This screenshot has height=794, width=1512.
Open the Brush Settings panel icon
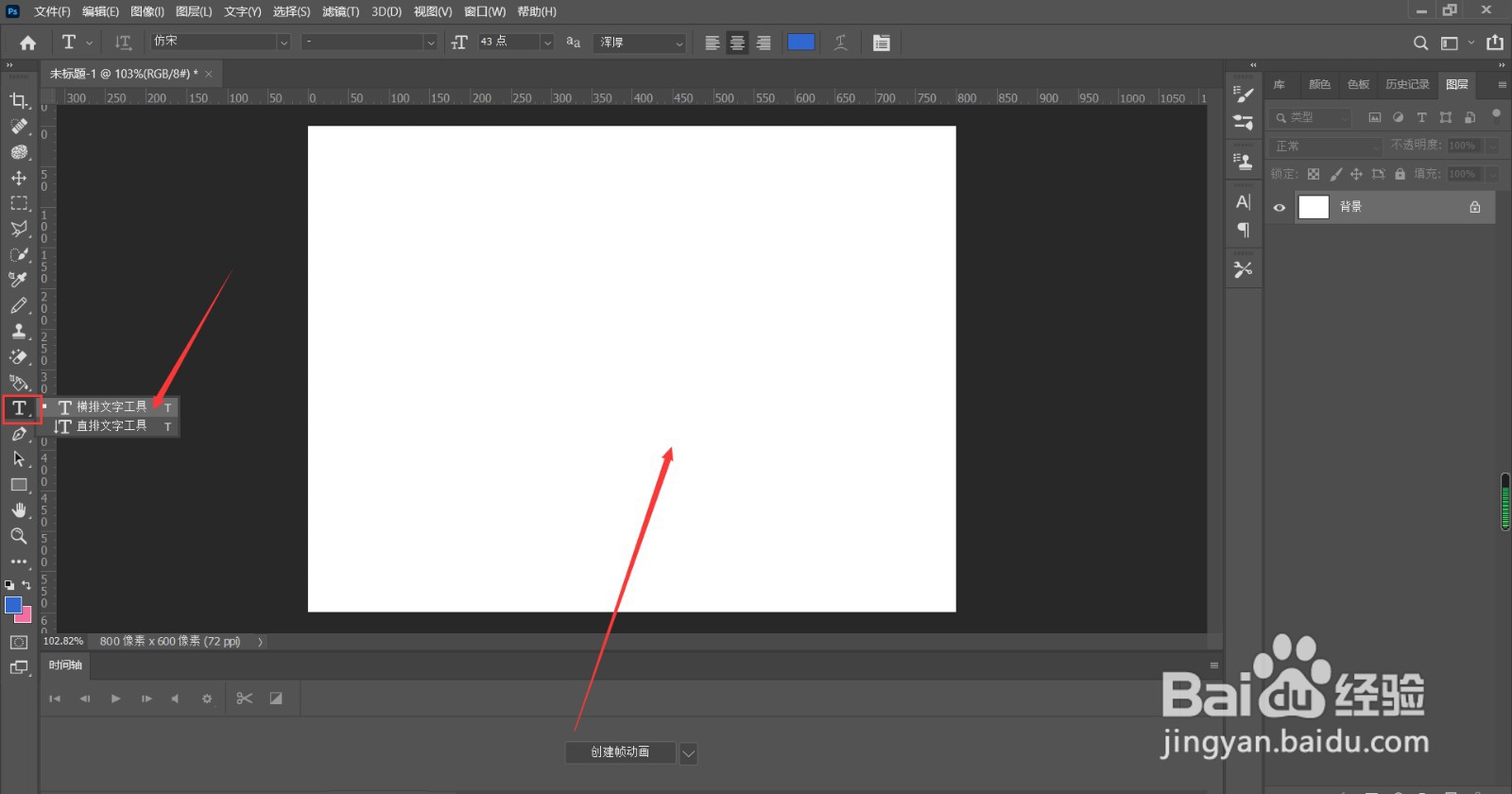point(1244,94)
